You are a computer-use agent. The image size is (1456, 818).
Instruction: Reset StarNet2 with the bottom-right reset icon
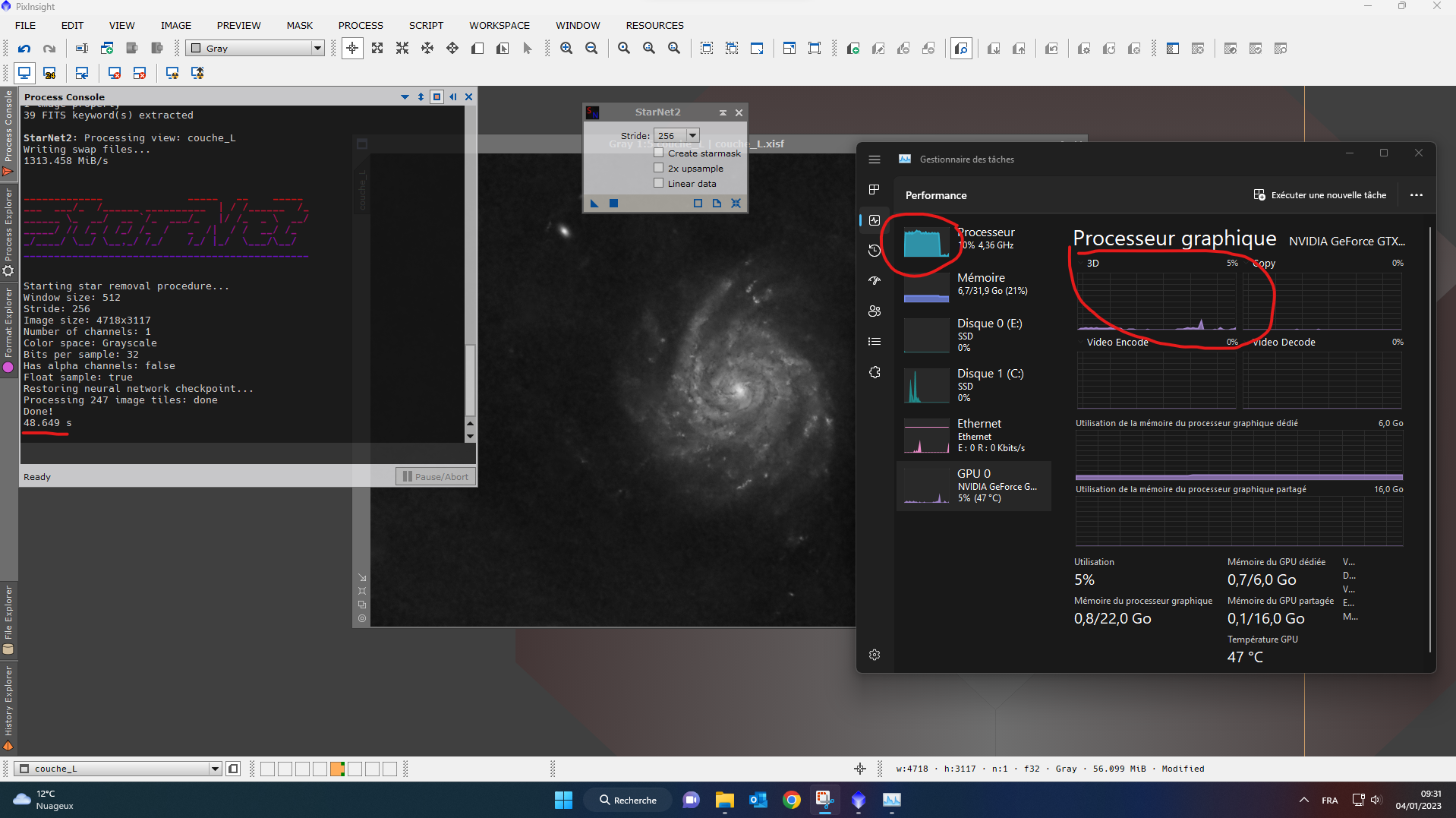tap(736, 203)
